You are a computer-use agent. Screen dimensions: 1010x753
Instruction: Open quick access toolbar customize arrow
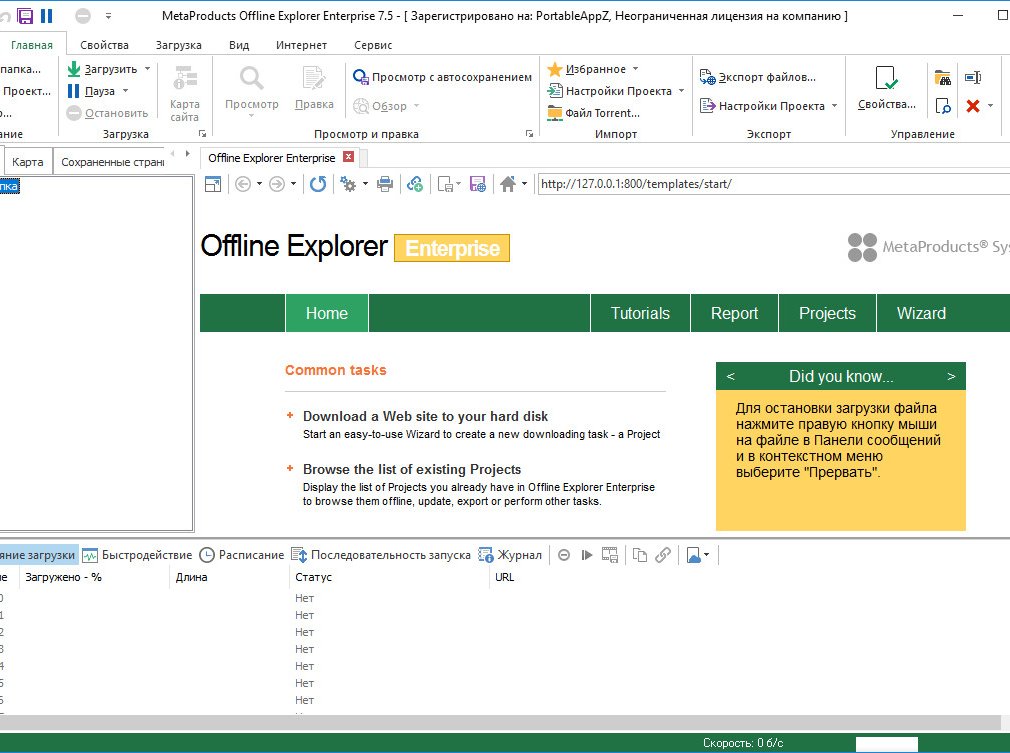[x=108, y=15]
